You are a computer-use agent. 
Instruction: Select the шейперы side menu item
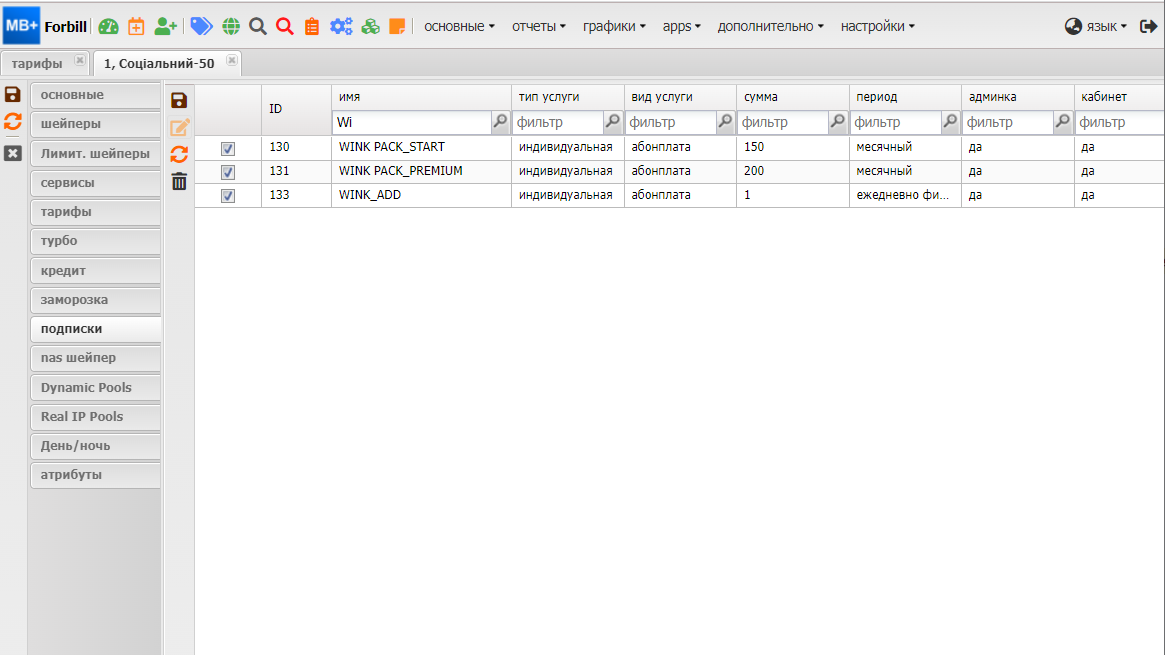(x=94, y=125)
